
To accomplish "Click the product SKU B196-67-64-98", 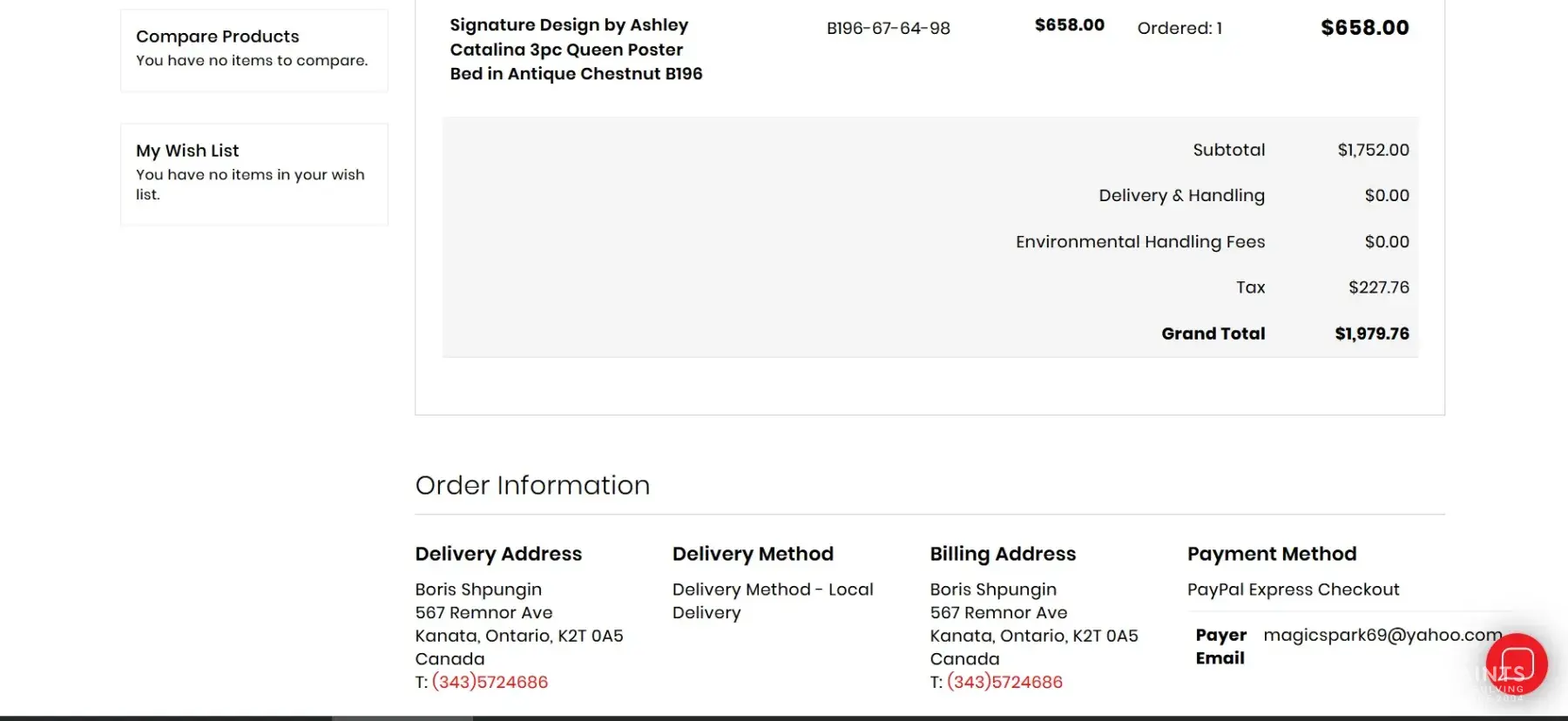I will (888, 28).
